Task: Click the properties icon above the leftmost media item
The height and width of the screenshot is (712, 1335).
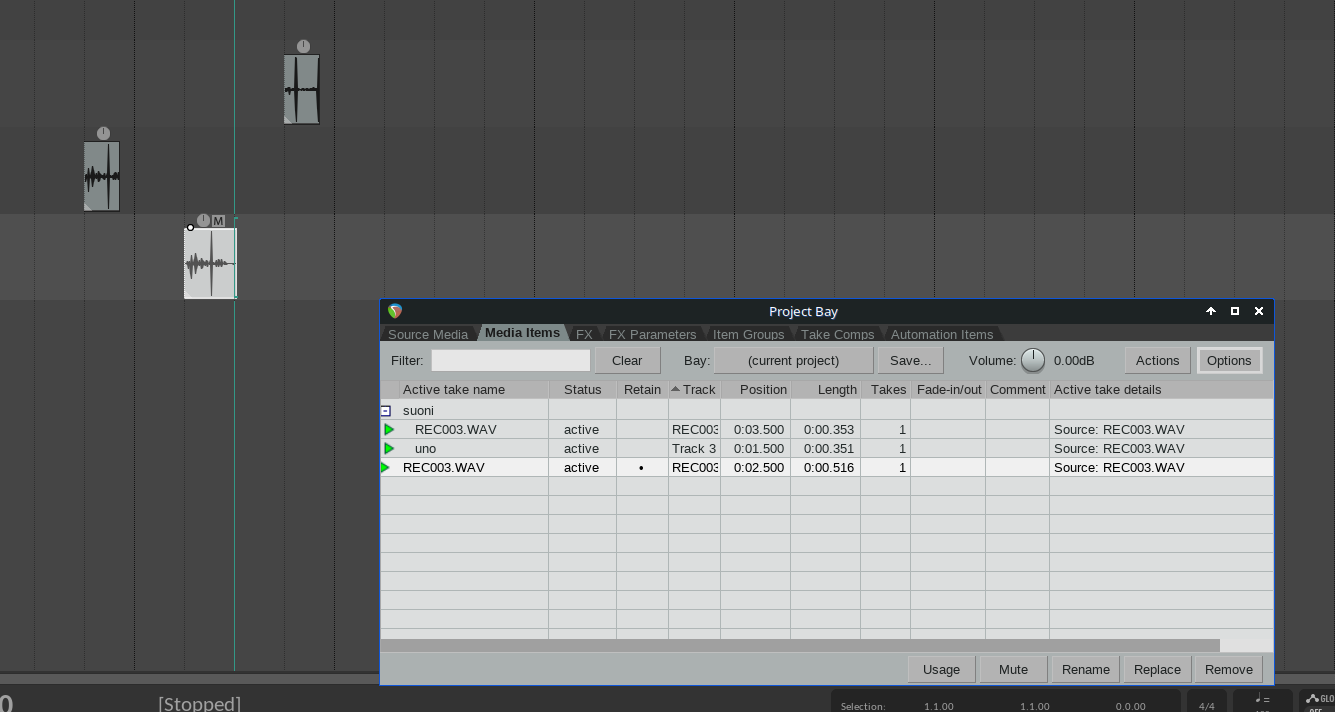Action: [x=103, y=133]
